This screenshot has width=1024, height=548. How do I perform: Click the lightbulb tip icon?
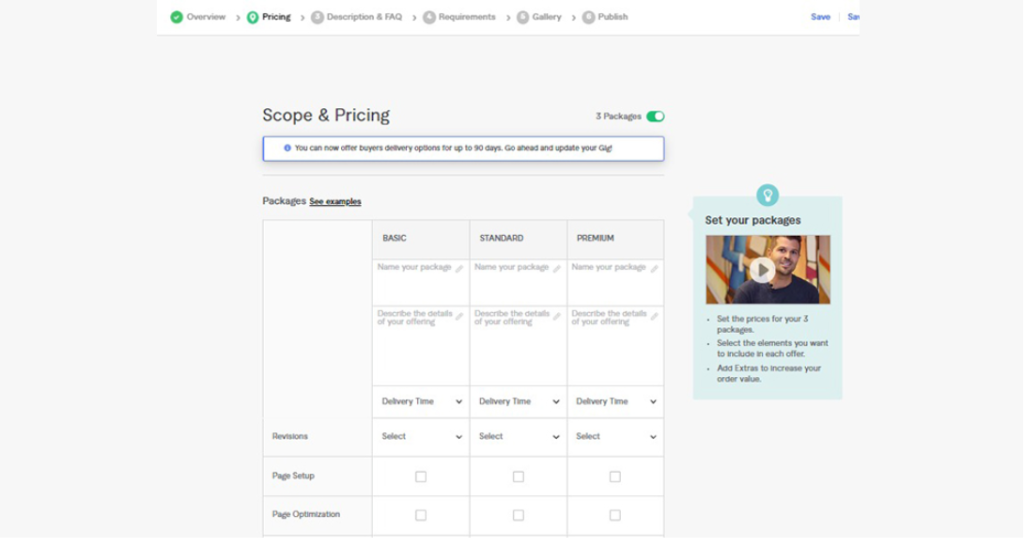point(767,195)
